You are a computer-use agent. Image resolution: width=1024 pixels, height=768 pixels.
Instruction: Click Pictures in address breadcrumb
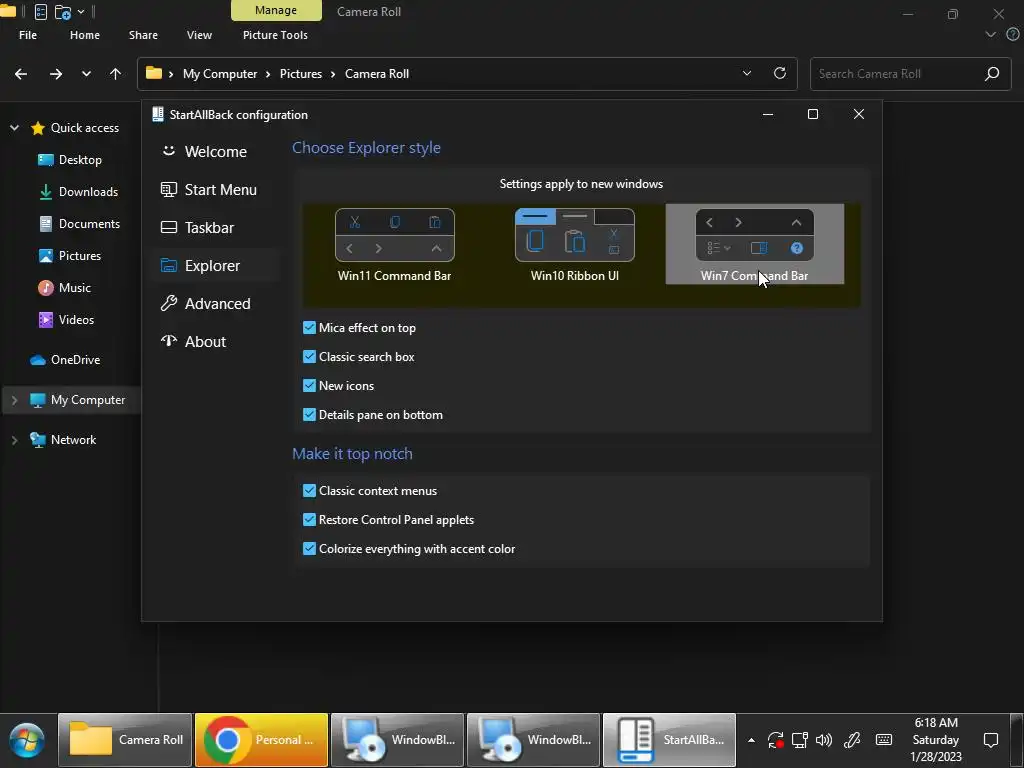point(301,74)
